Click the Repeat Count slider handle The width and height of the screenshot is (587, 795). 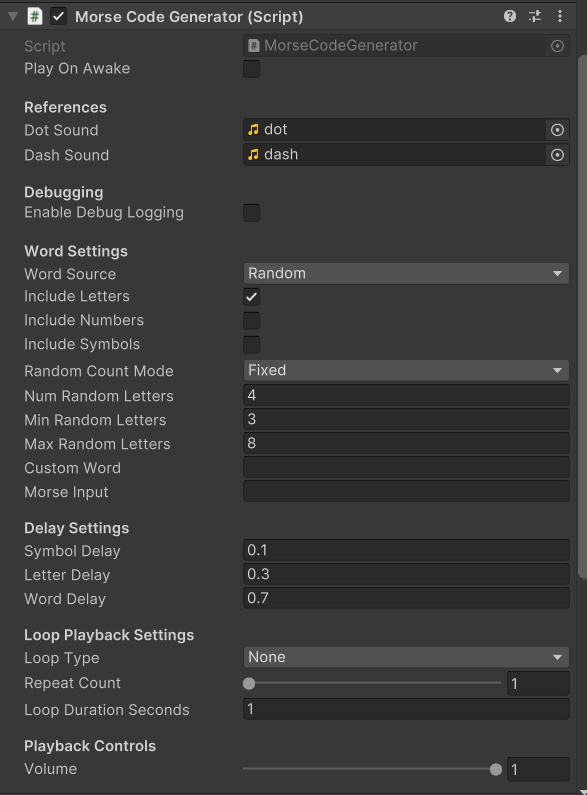(249, 683)
